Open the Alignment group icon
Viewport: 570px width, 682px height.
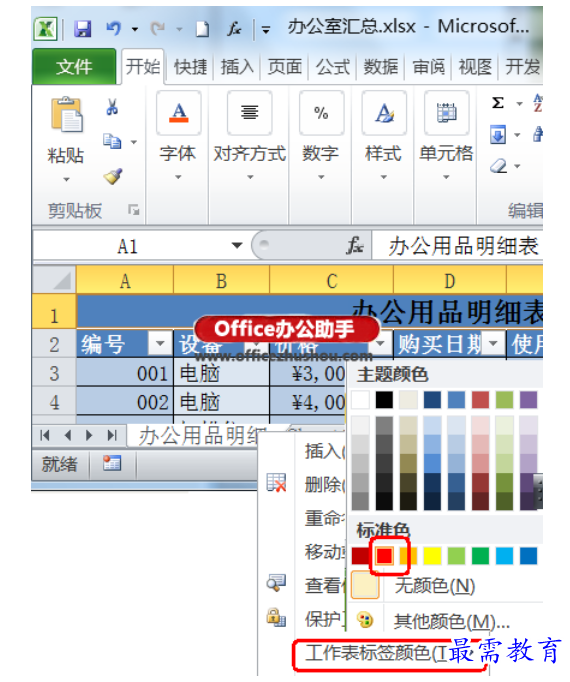[x=250, y=113]
